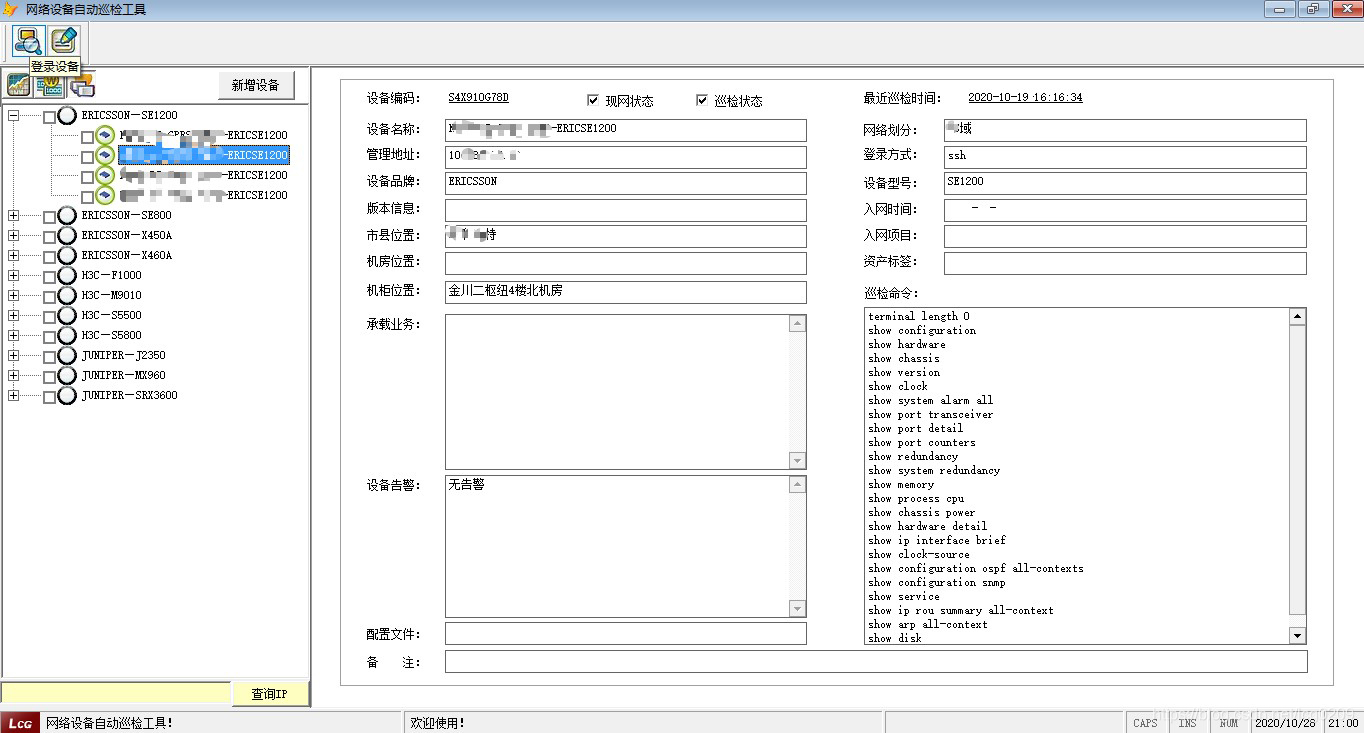Expand the JUNIPER-J2350 tree node
1364x733 pixels.
point(13,355)
